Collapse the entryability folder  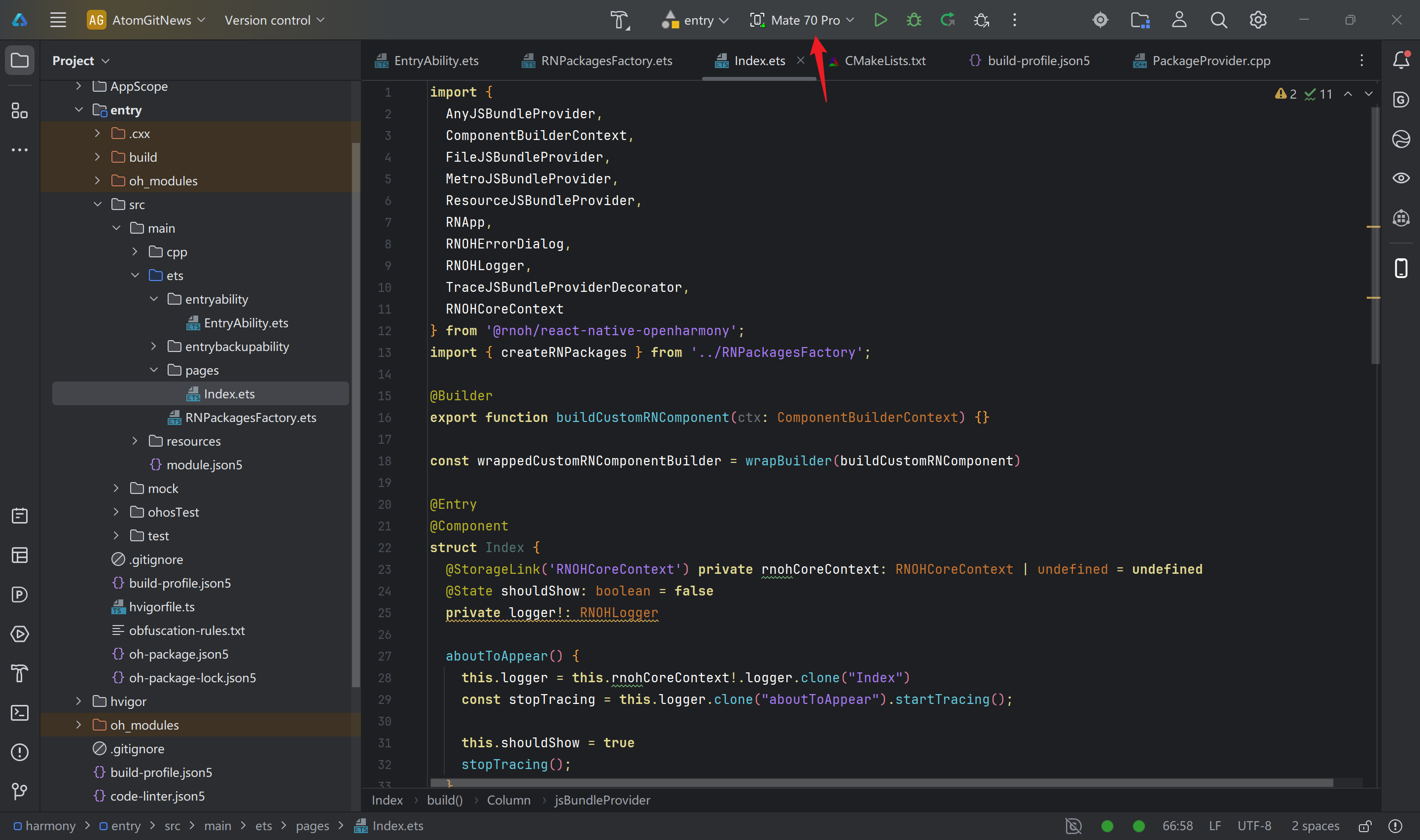click(154, 299)
